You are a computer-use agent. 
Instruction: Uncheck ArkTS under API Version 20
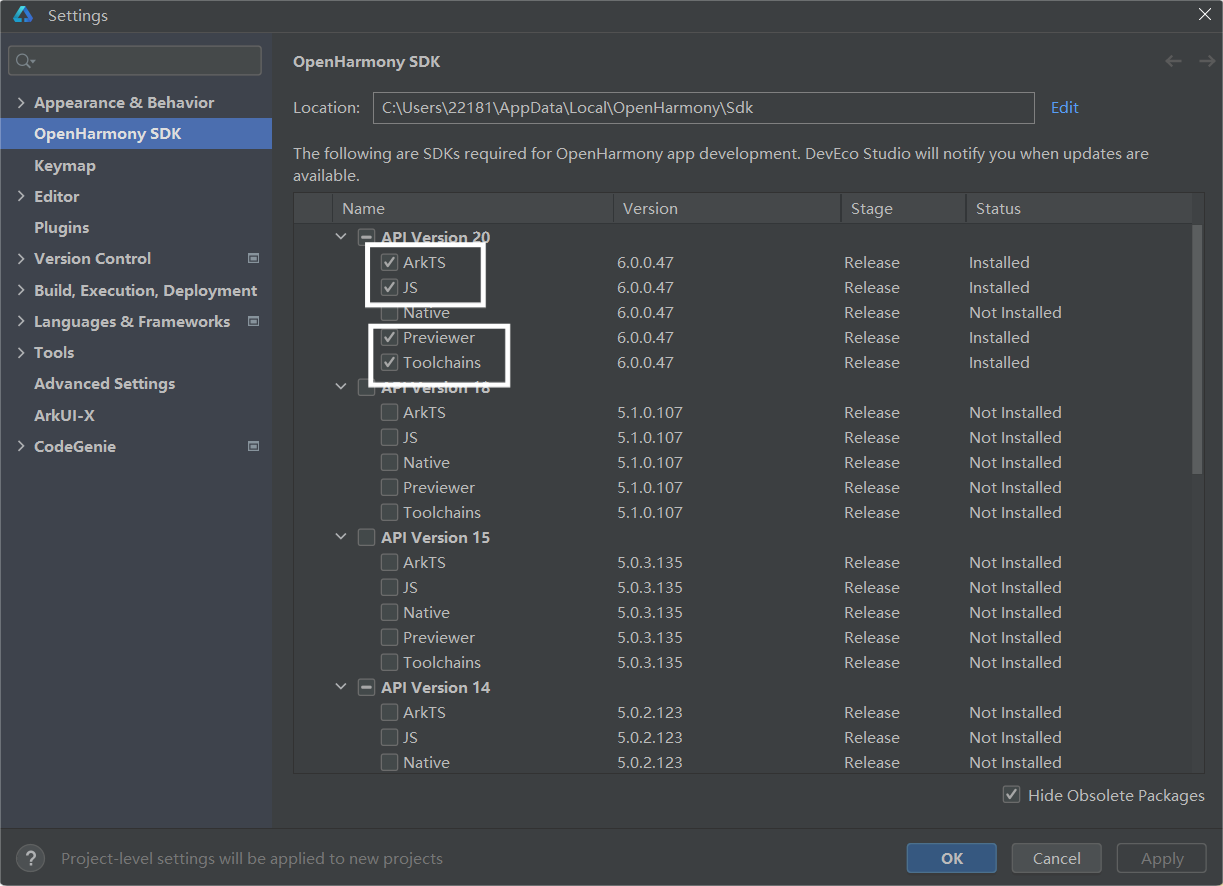pos(390,262)
